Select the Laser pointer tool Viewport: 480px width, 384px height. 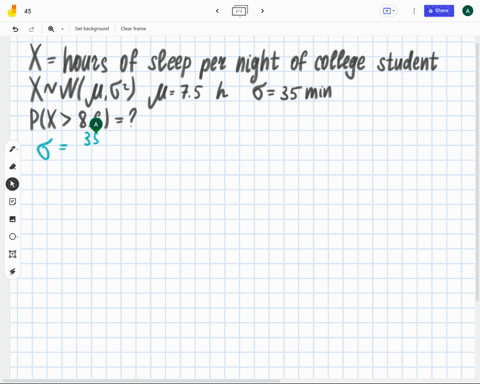(x=13, y=272)
